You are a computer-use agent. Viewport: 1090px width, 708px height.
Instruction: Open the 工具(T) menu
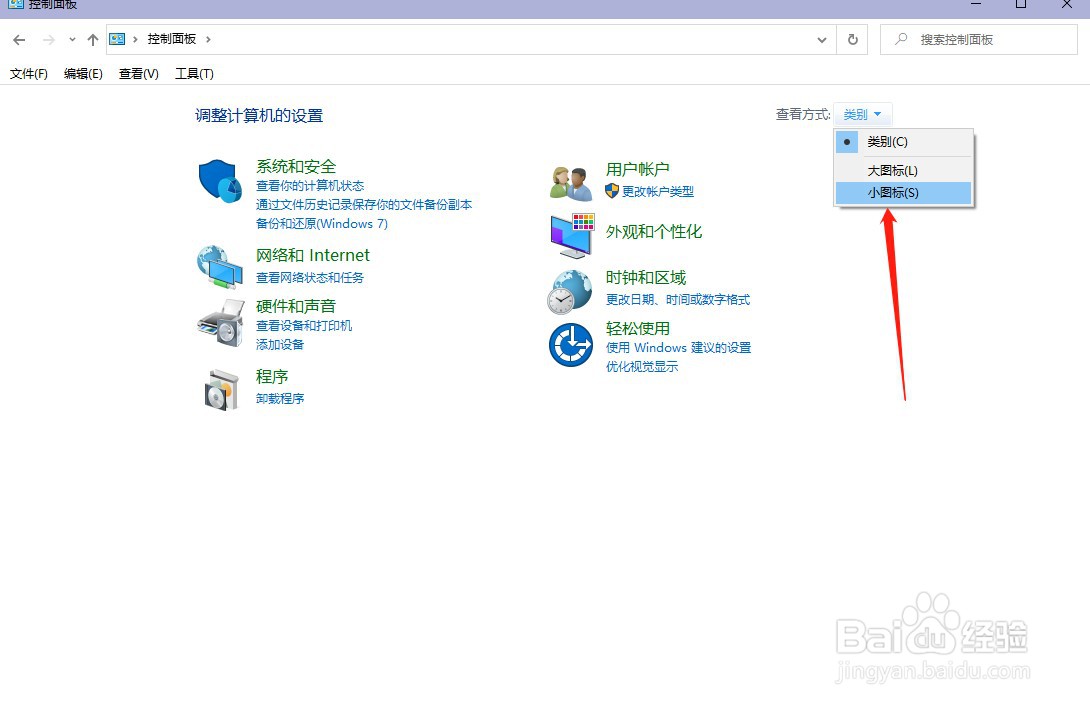tap(194, 73)
